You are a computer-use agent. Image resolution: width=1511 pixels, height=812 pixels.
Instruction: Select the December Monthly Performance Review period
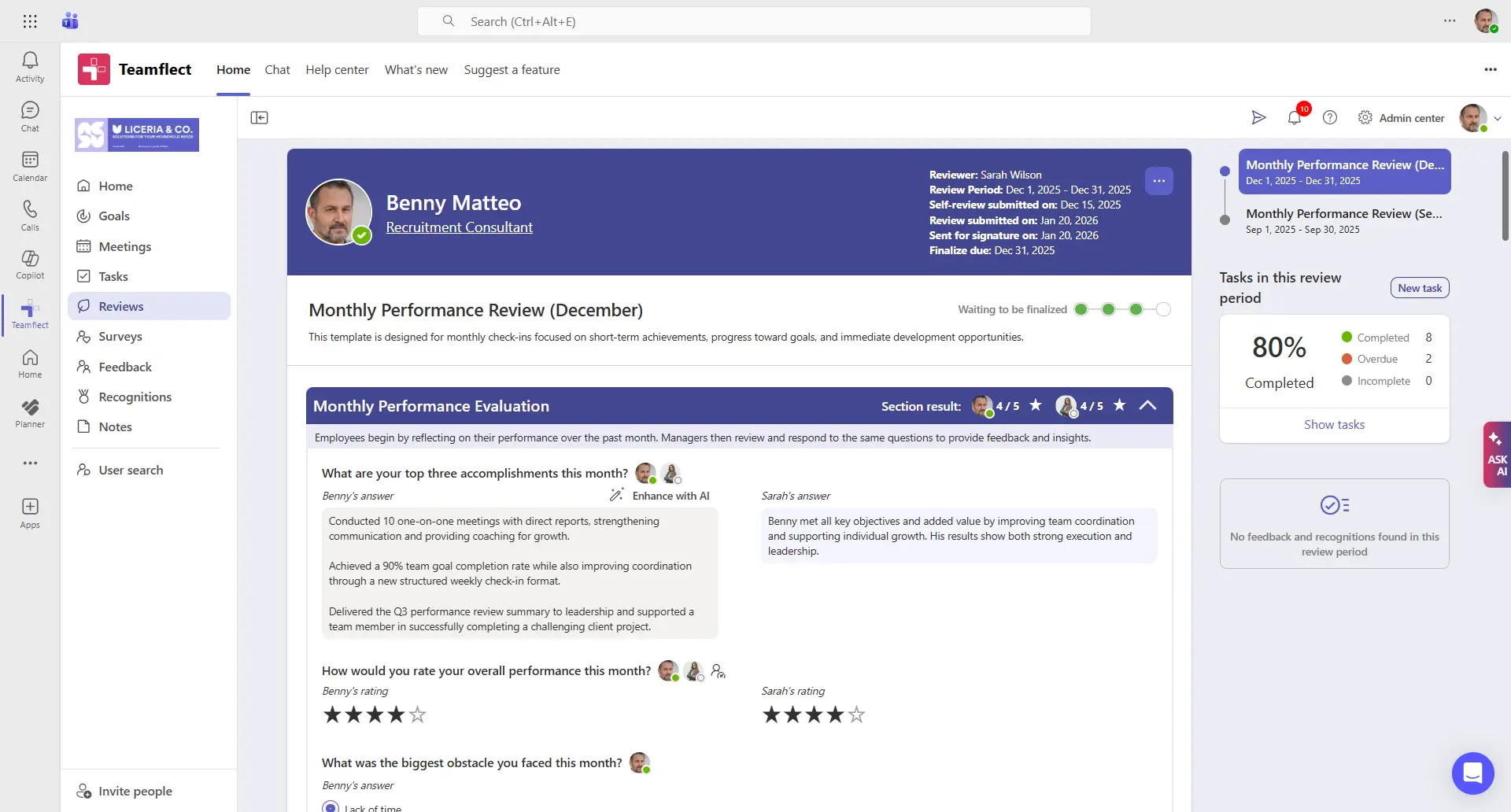(1344, 172)
